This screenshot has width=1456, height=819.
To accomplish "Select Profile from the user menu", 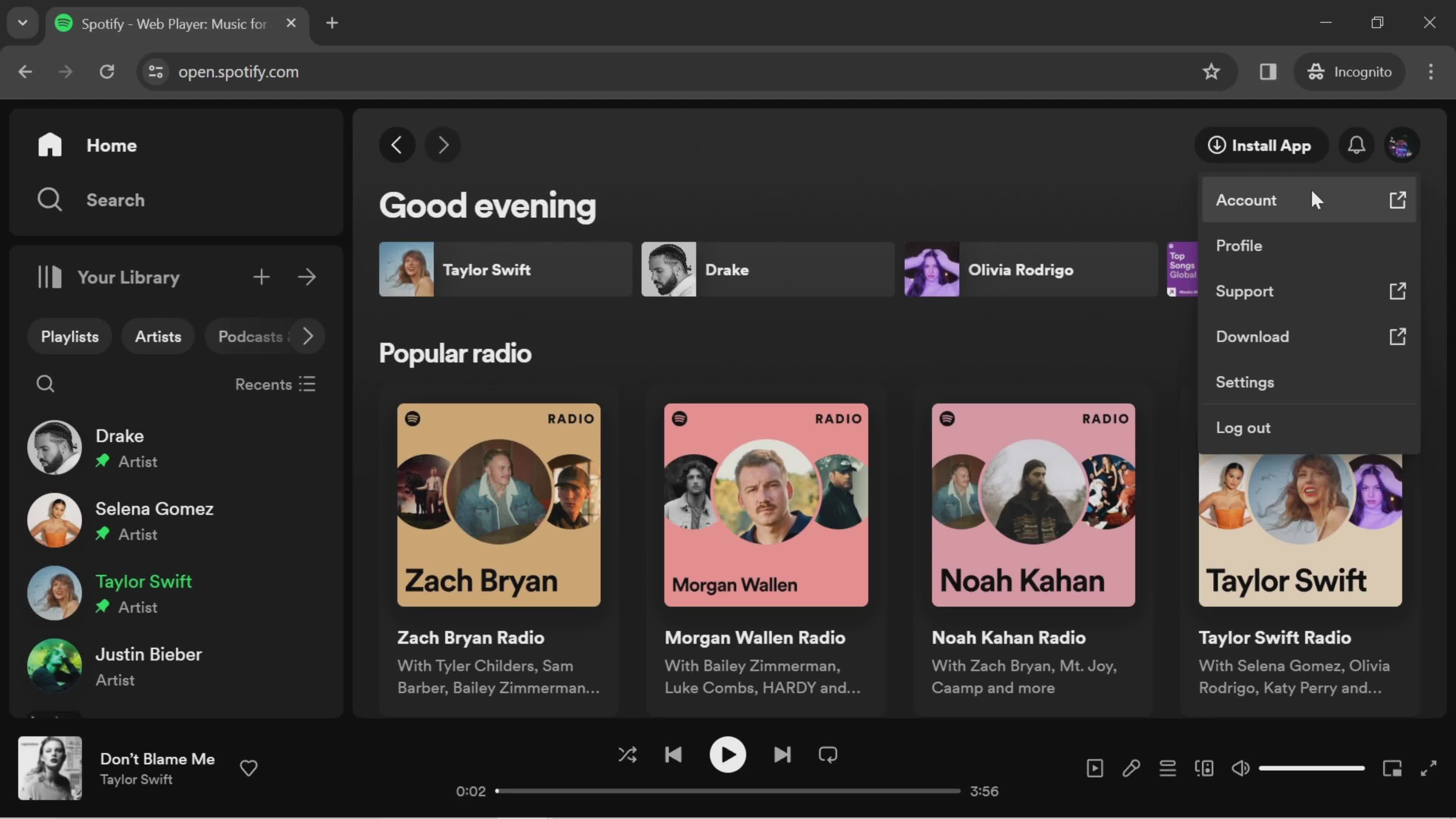I will point(1309,246).
